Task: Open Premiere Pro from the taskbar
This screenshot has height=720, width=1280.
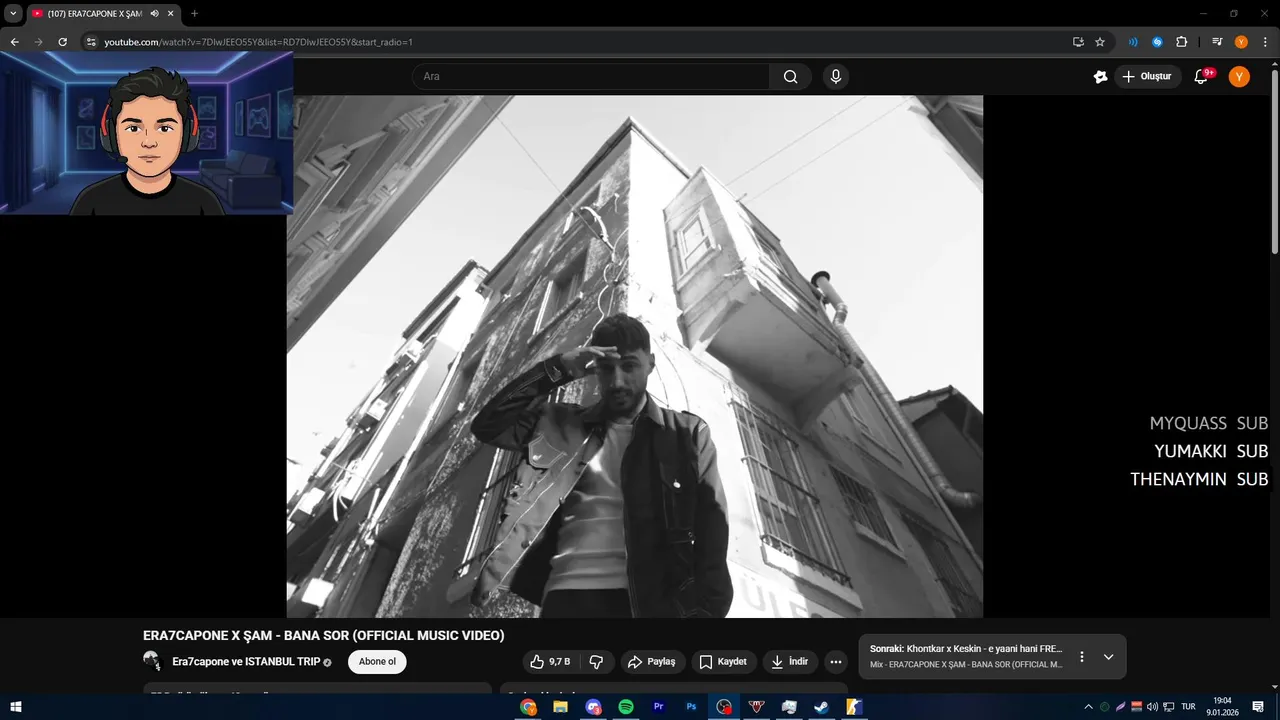Action: pos(658,707)
